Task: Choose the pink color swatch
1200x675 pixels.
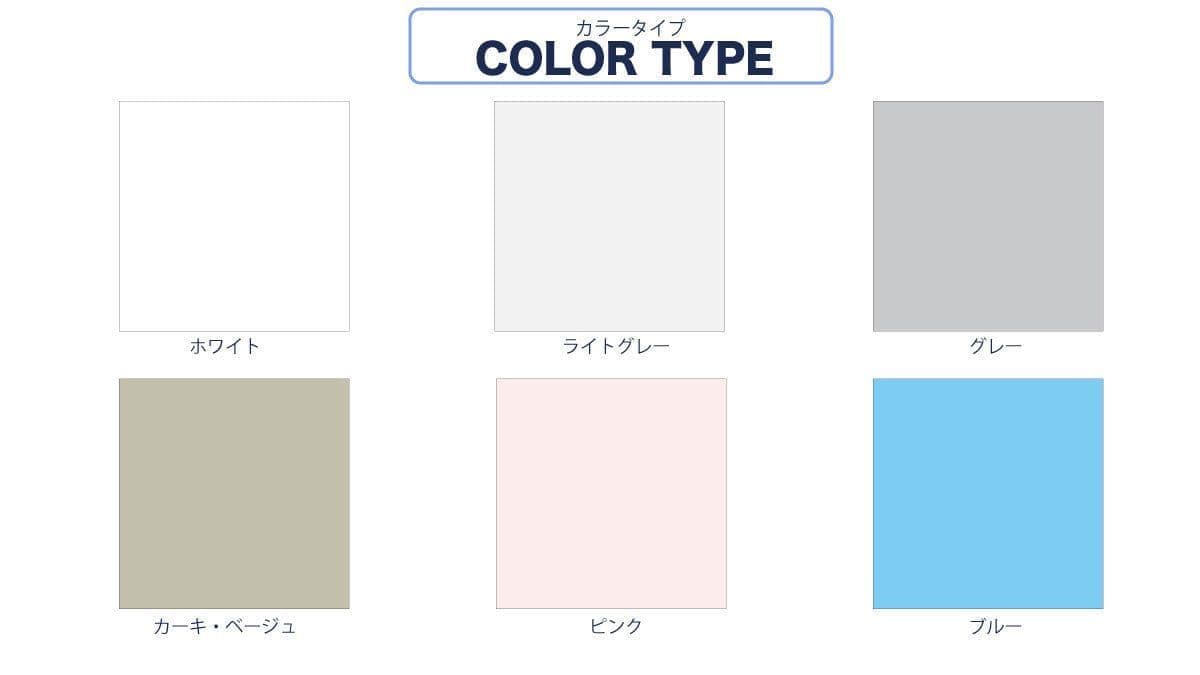Action: pyautogui.click(x=611, y=493)
